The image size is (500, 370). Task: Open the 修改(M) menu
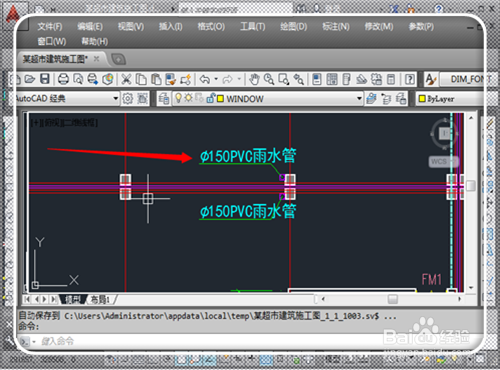point(379,27)
